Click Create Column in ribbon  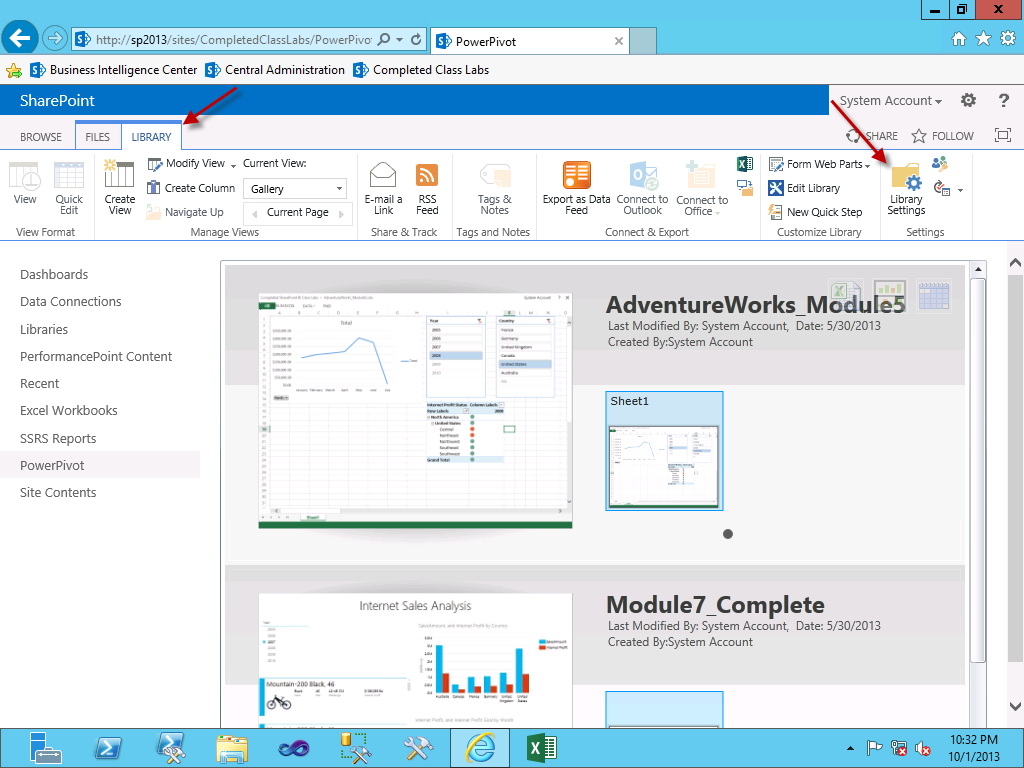pos(191,188)
